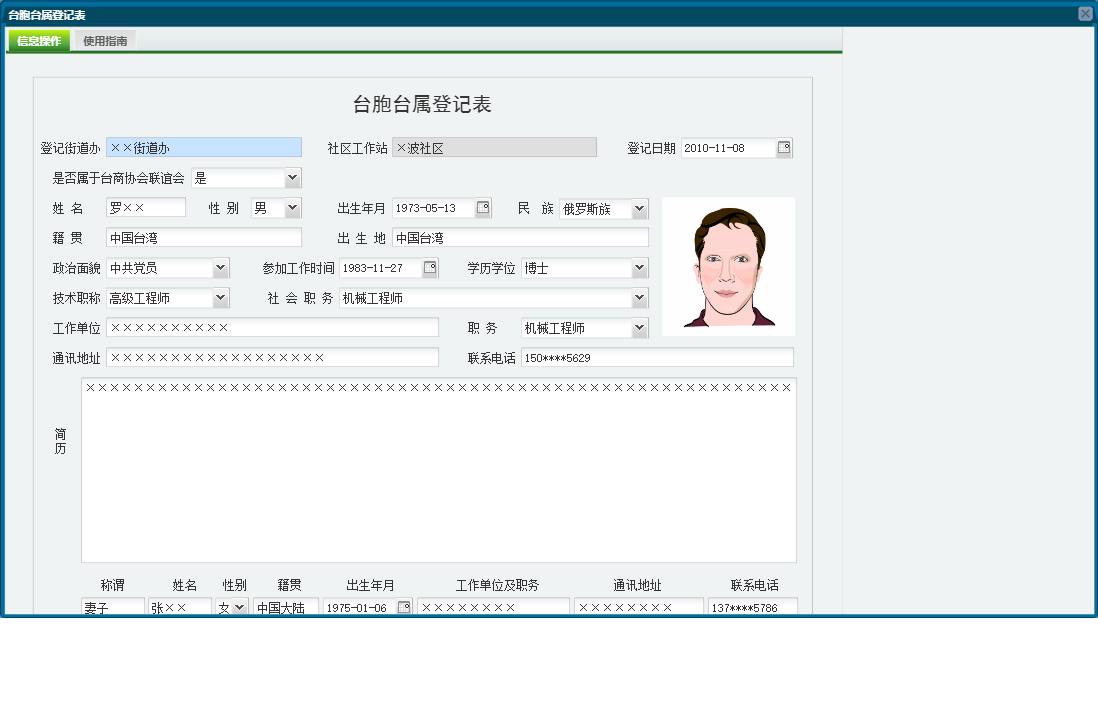The height and width of the screenshot is (727, 1098).
Task: Click into the 联系电话 field
Action: click(656, 357)
